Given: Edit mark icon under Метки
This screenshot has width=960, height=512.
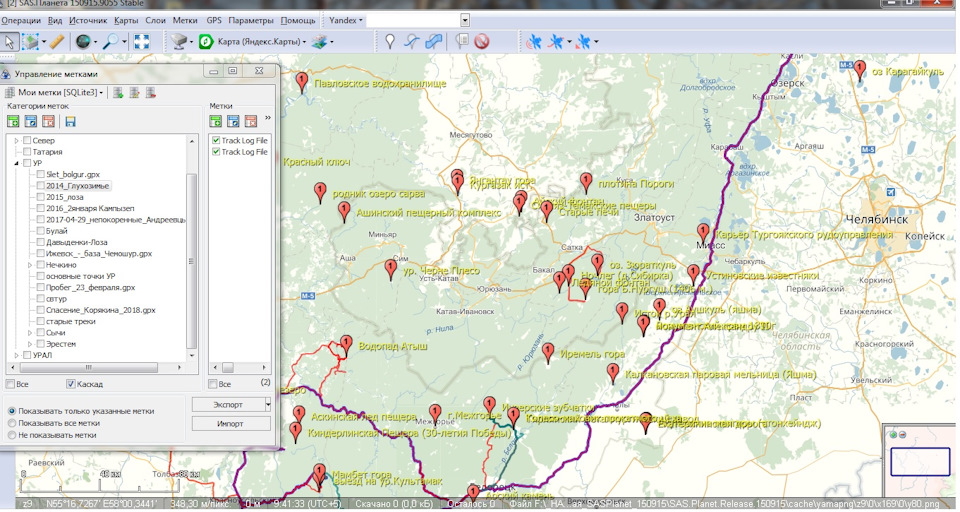Looking at the screenshot, I should [x=233, y=121].
